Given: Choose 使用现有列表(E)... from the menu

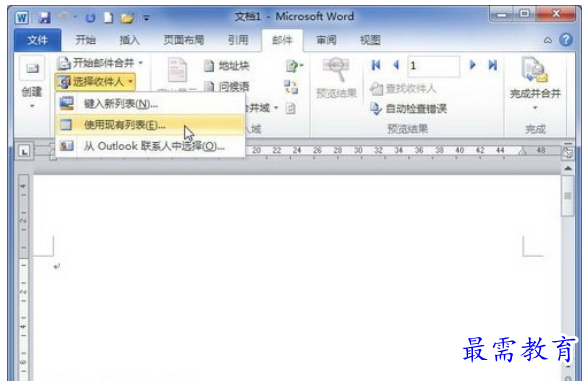Looking at the screenshot, I should click(150, 125).
